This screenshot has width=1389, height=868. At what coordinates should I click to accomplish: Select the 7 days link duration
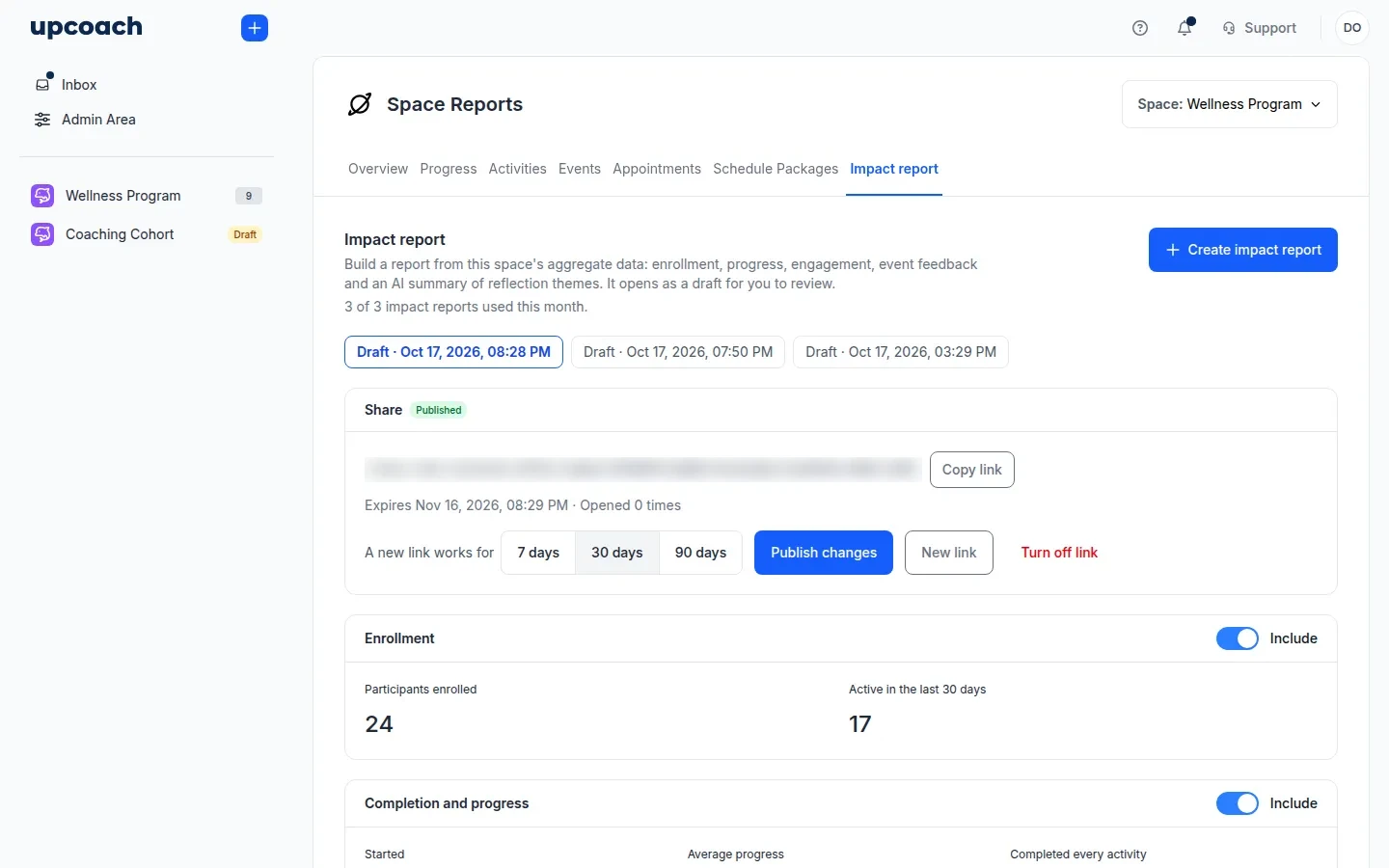tap(538, 553)
